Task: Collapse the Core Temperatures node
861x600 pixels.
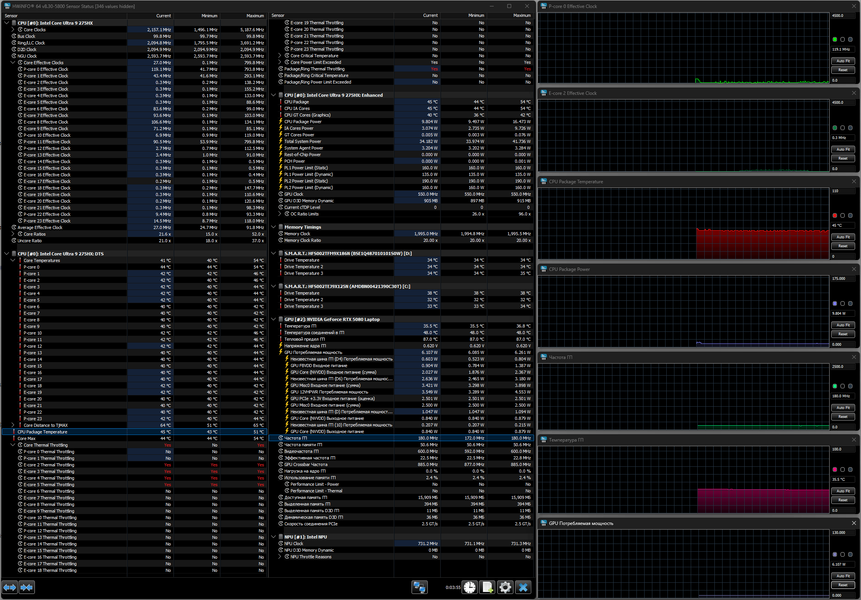Action: click(x=13, y=260)
